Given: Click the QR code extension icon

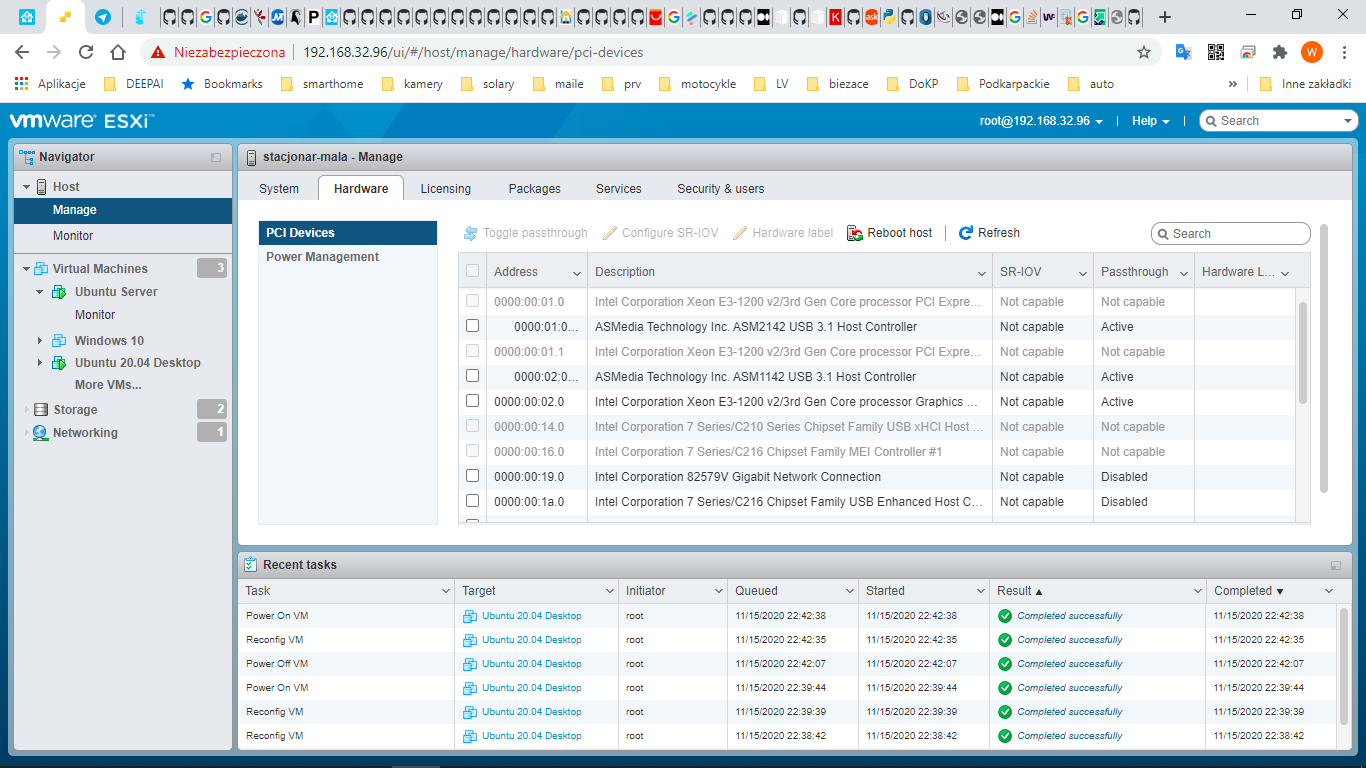Looking at the screenshot, I should point(1216,52).
